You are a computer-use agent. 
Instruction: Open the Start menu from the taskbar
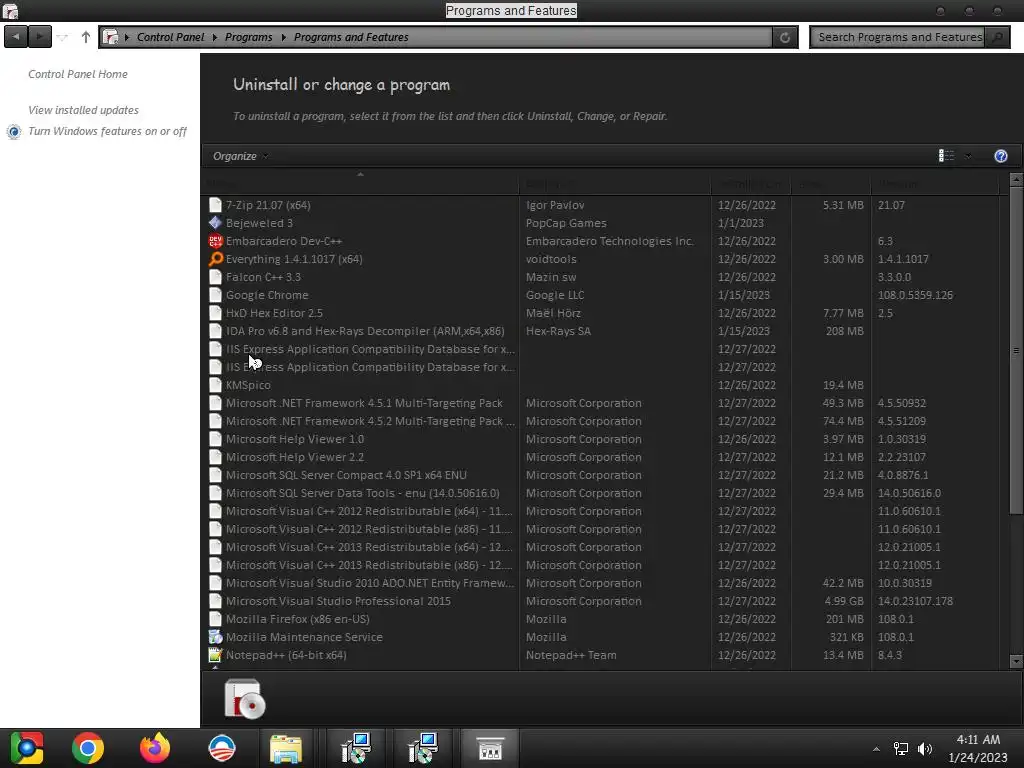click(27, 748)
